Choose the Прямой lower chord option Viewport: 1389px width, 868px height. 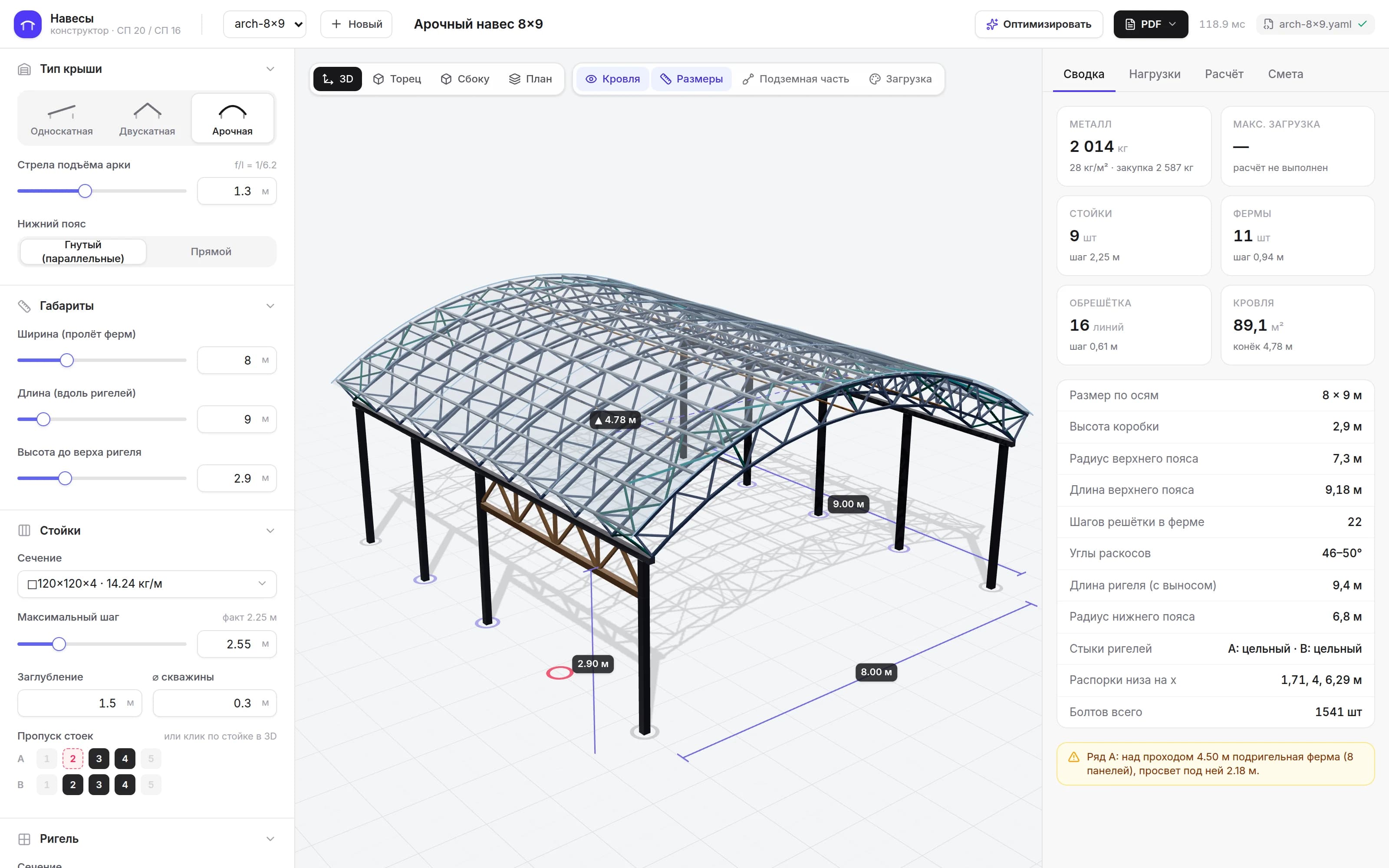(211, 251)
